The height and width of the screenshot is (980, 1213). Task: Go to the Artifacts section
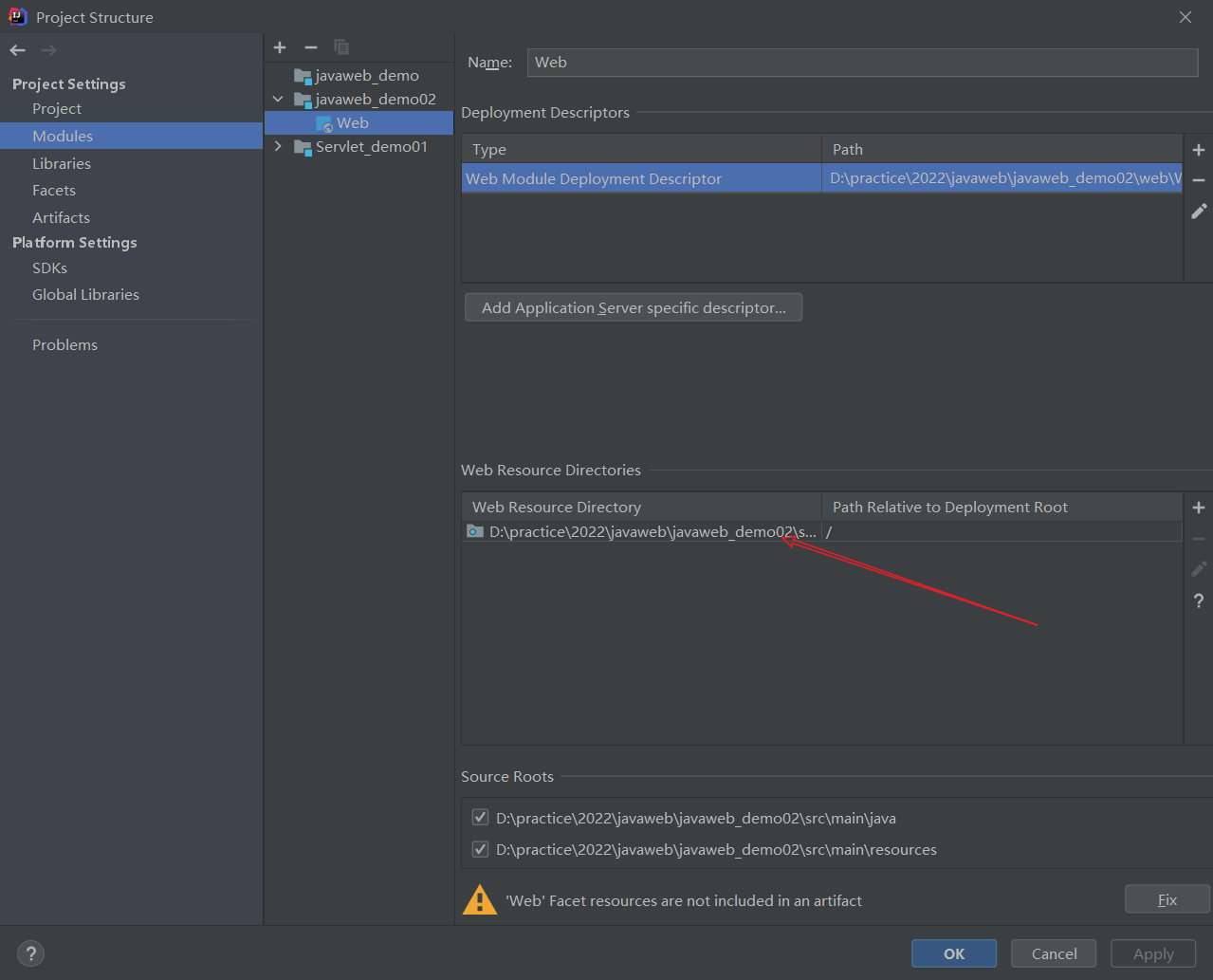(x=61, y=217)
